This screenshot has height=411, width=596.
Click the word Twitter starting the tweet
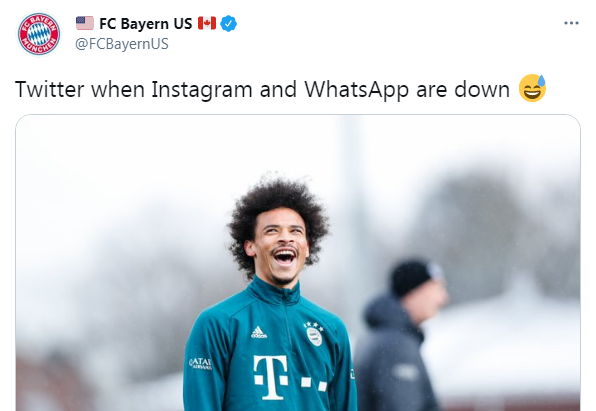point(49,89)
